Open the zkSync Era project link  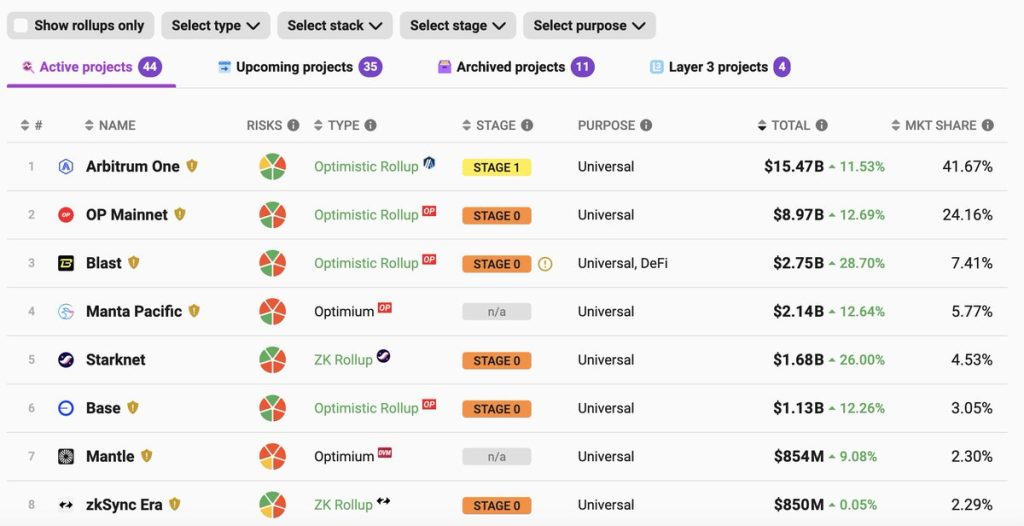click(124, 505)
